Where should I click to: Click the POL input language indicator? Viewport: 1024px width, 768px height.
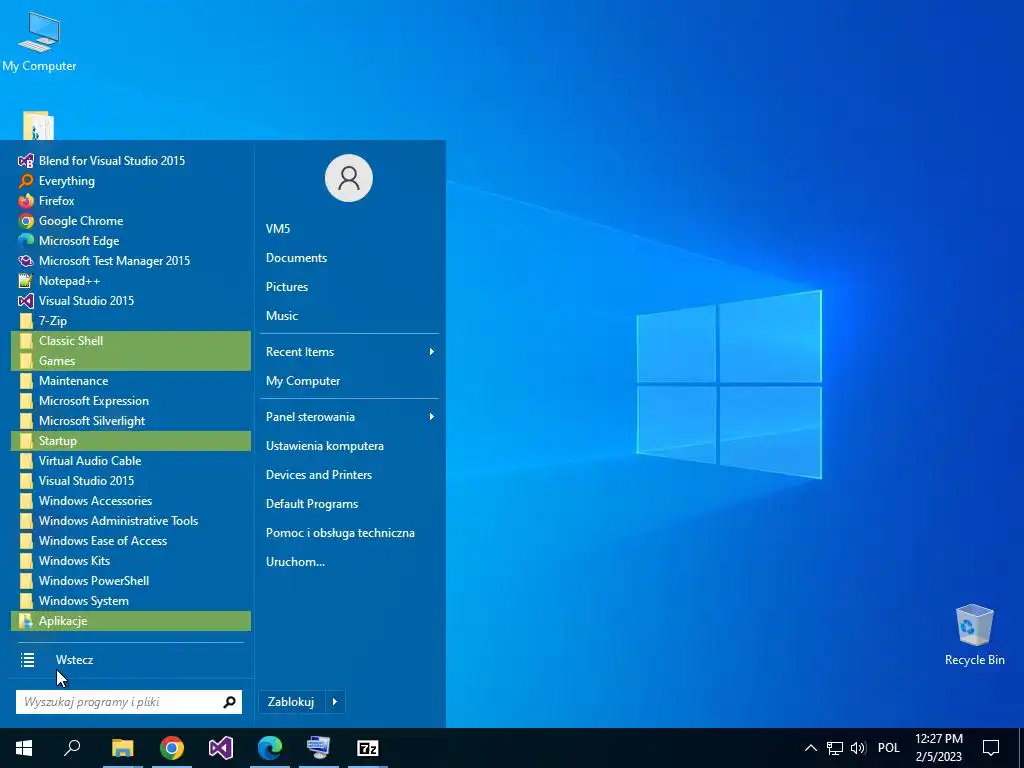coord(889,748)
